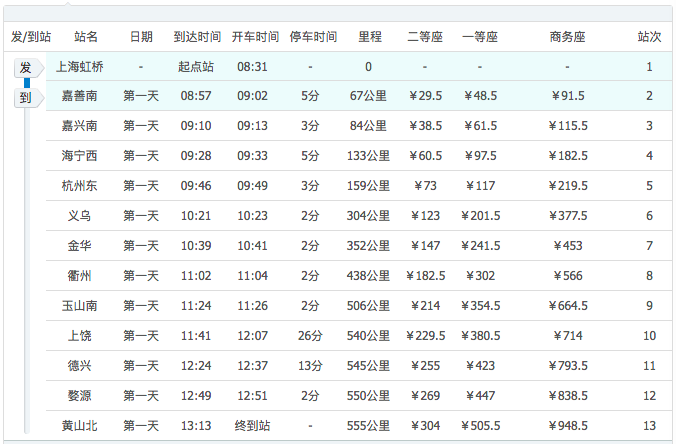Select the 杭州东 station name
The image size is (676, 444).
click(x=80, y=186)
